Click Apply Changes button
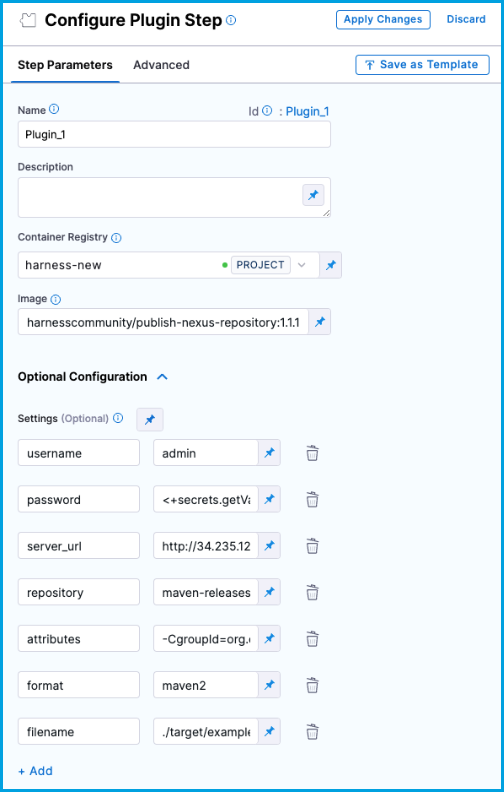This screenshot has width=504, height=792. (383, 19)
